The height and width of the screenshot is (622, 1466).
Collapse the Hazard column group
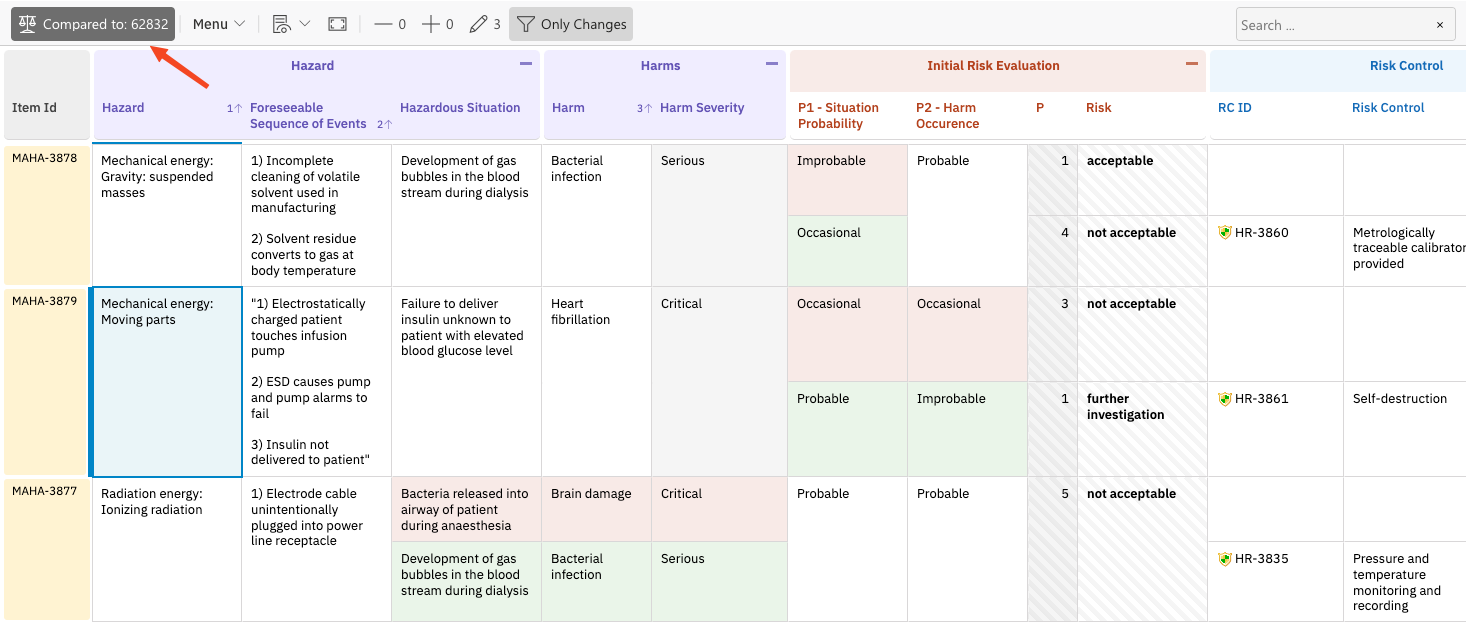[x=526, y=64]
